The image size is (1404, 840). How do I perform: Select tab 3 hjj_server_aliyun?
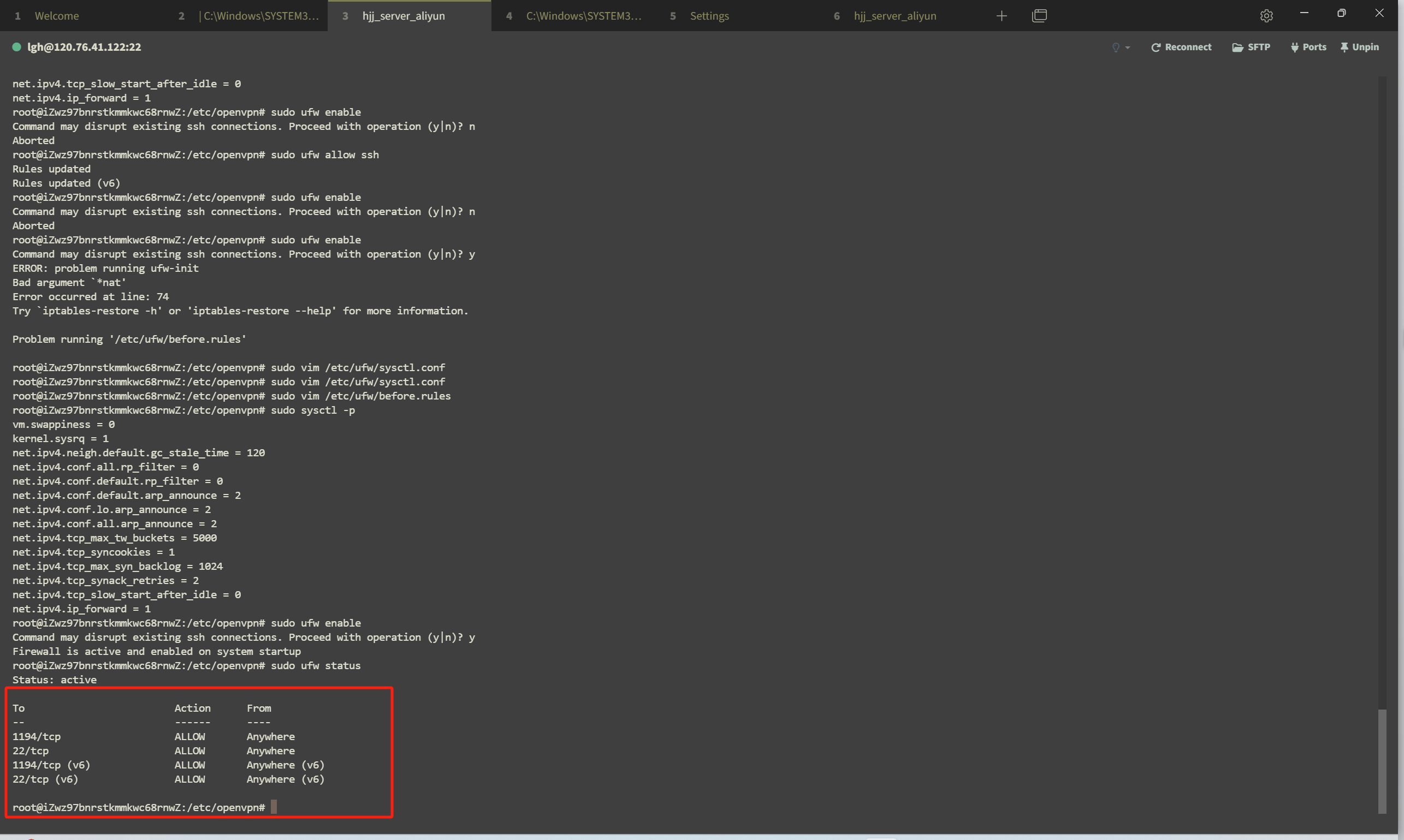[409, 16]
